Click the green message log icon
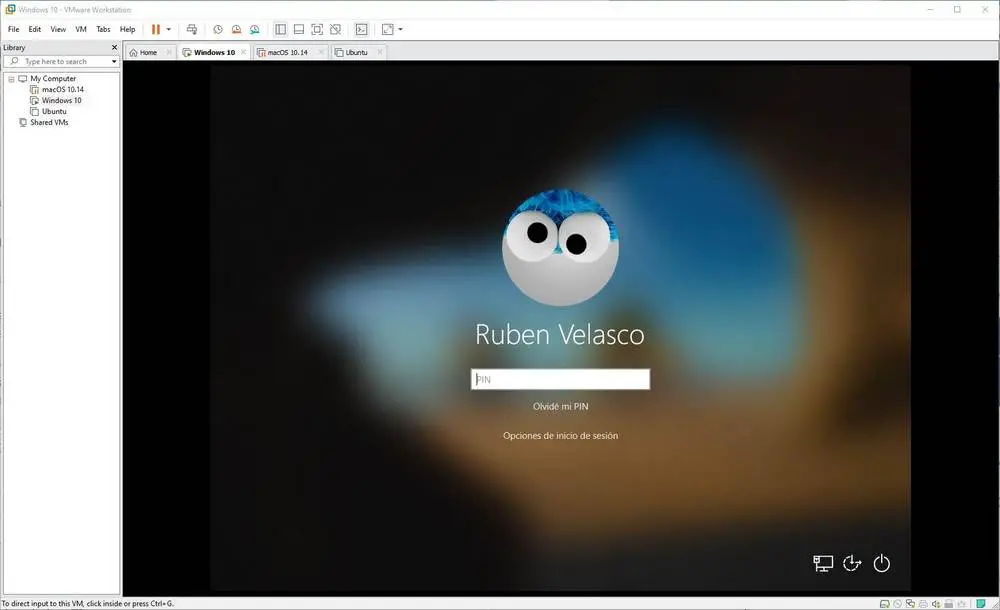The image size is (1000, 610). [x=981, y=604]
